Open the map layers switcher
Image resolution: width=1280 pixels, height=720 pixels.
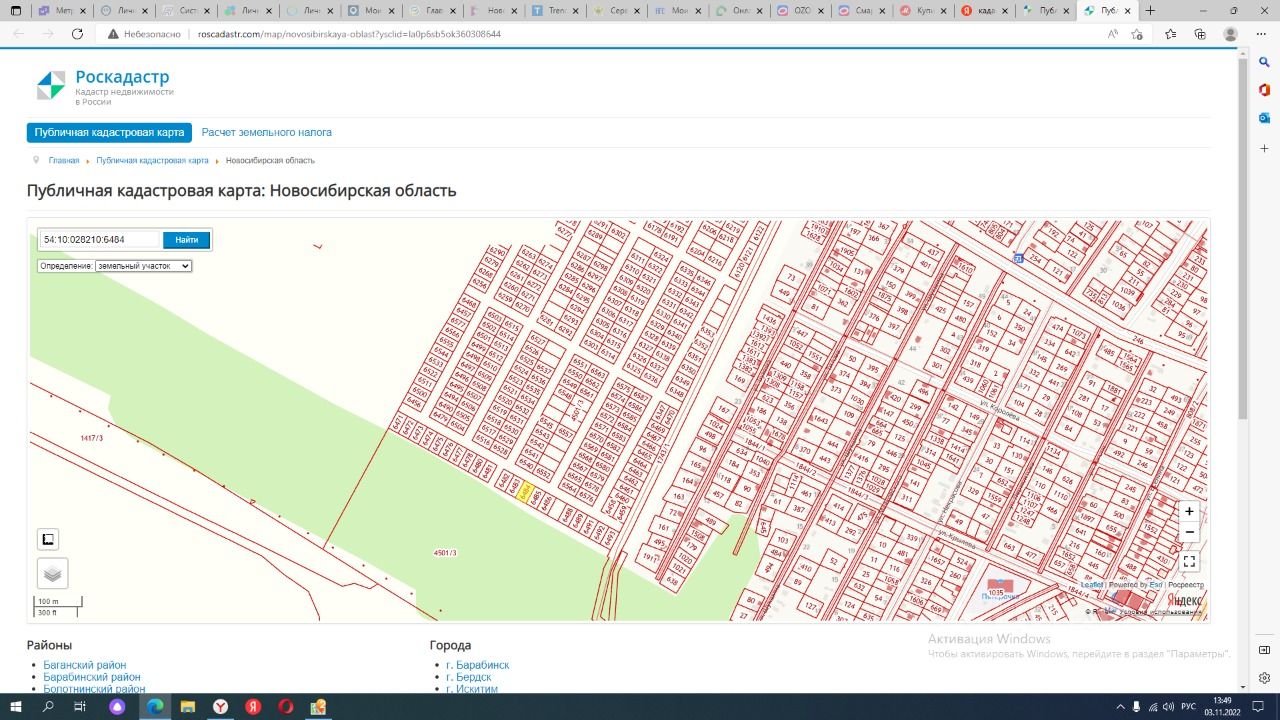pos(53,573)
